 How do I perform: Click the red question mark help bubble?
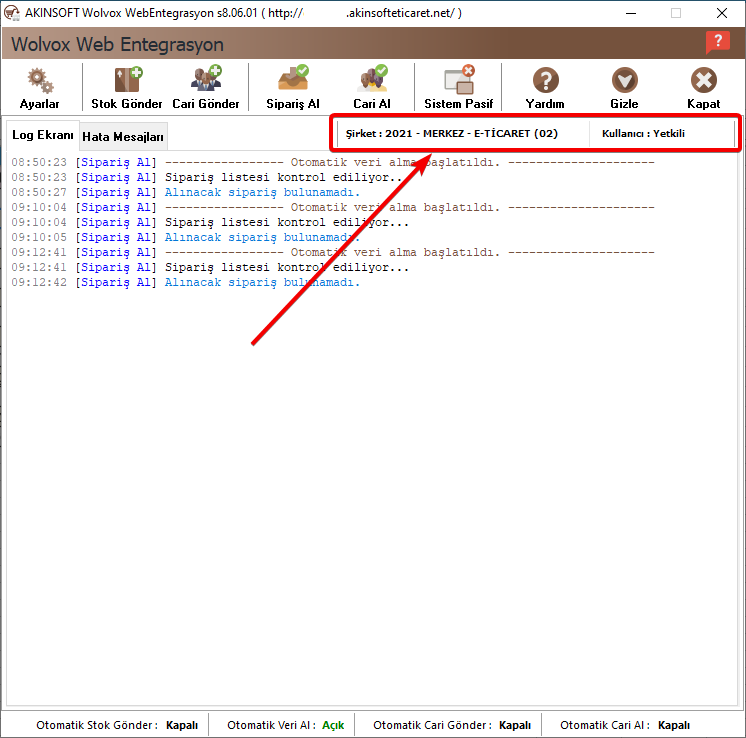click(717, 42)
